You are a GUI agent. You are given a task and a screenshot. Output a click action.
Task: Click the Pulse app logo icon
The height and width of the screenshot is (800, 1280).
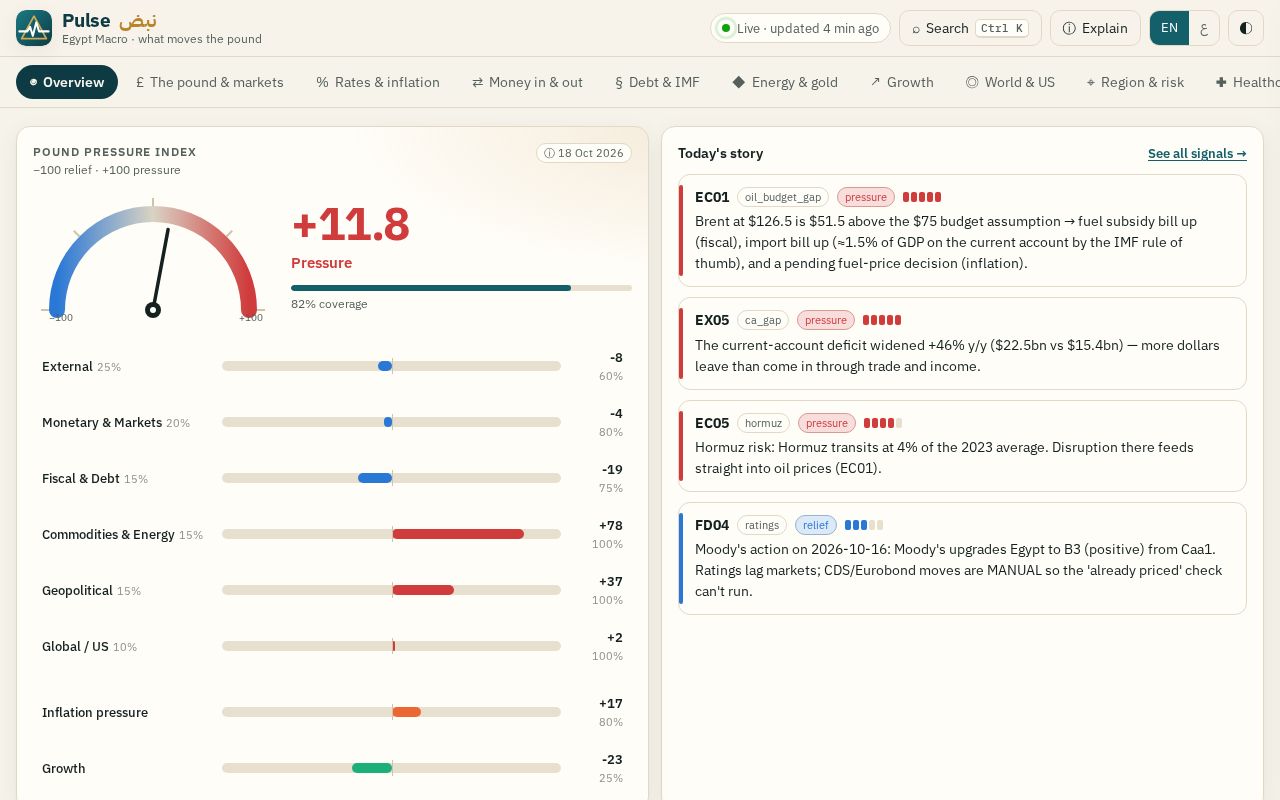(x=34, y=28)
